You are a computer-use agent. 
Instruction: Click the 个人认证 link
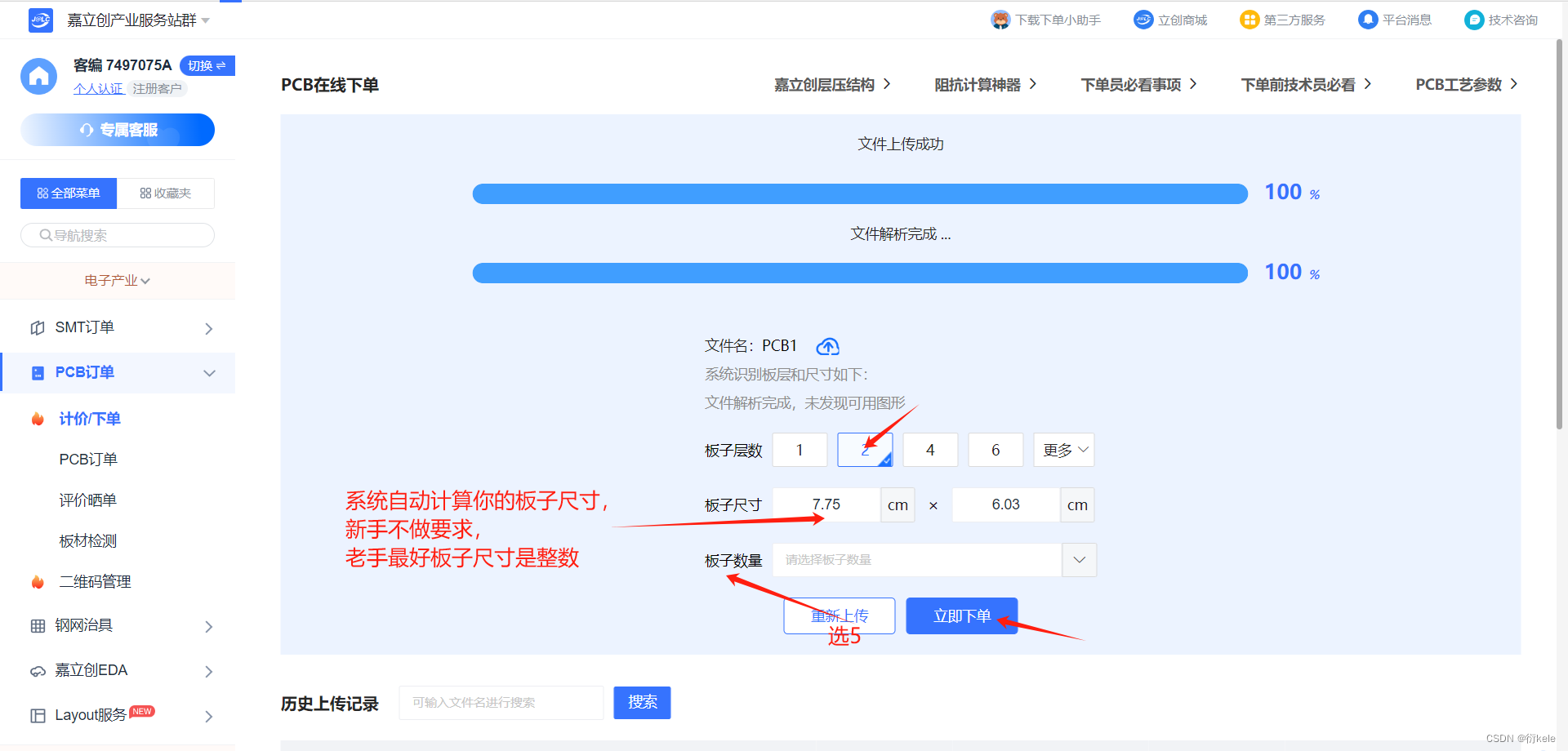pyautogui.click(x=98, y=88)
